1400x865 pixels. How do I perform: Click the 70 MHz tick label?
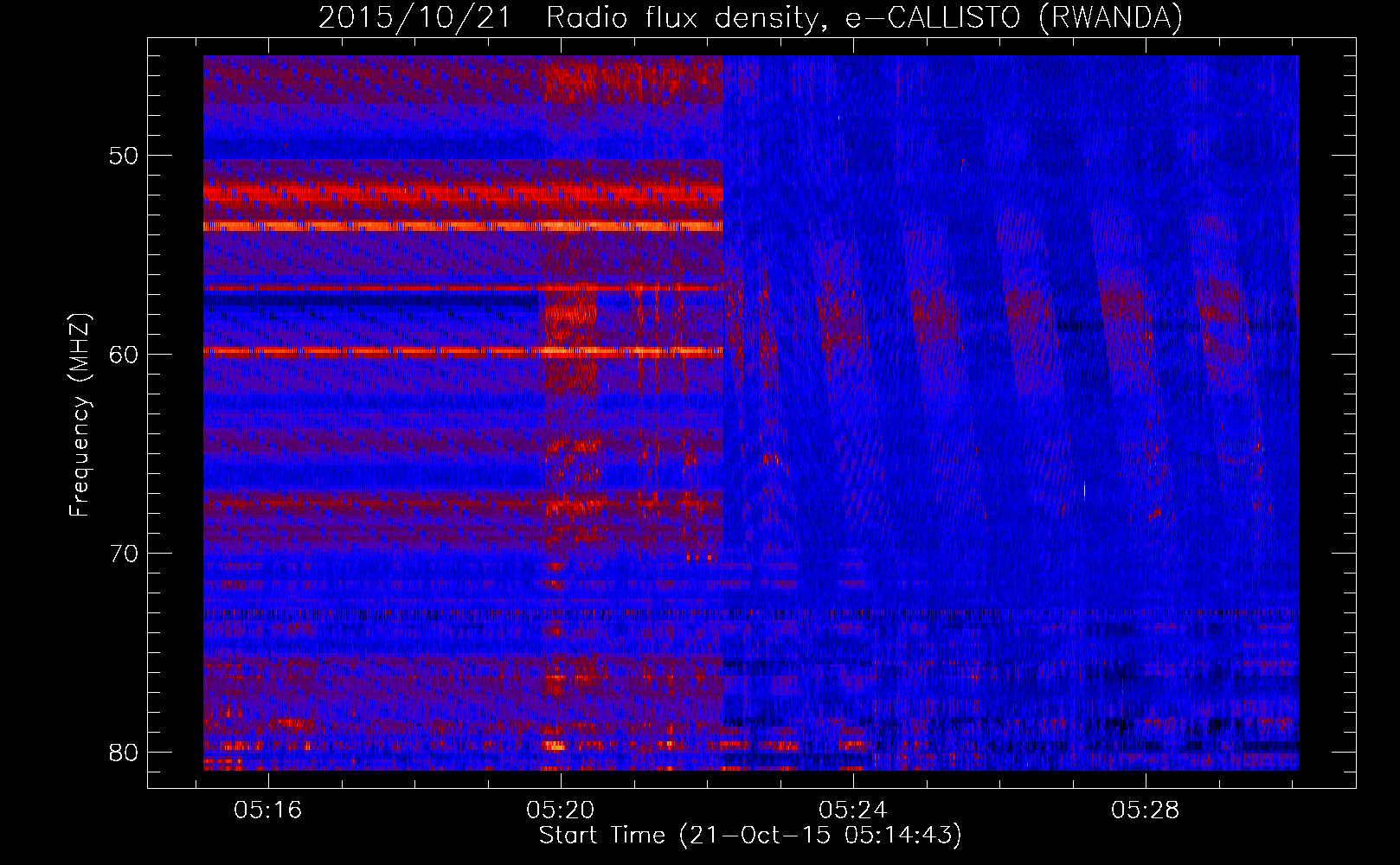click(x=125, y=554)
